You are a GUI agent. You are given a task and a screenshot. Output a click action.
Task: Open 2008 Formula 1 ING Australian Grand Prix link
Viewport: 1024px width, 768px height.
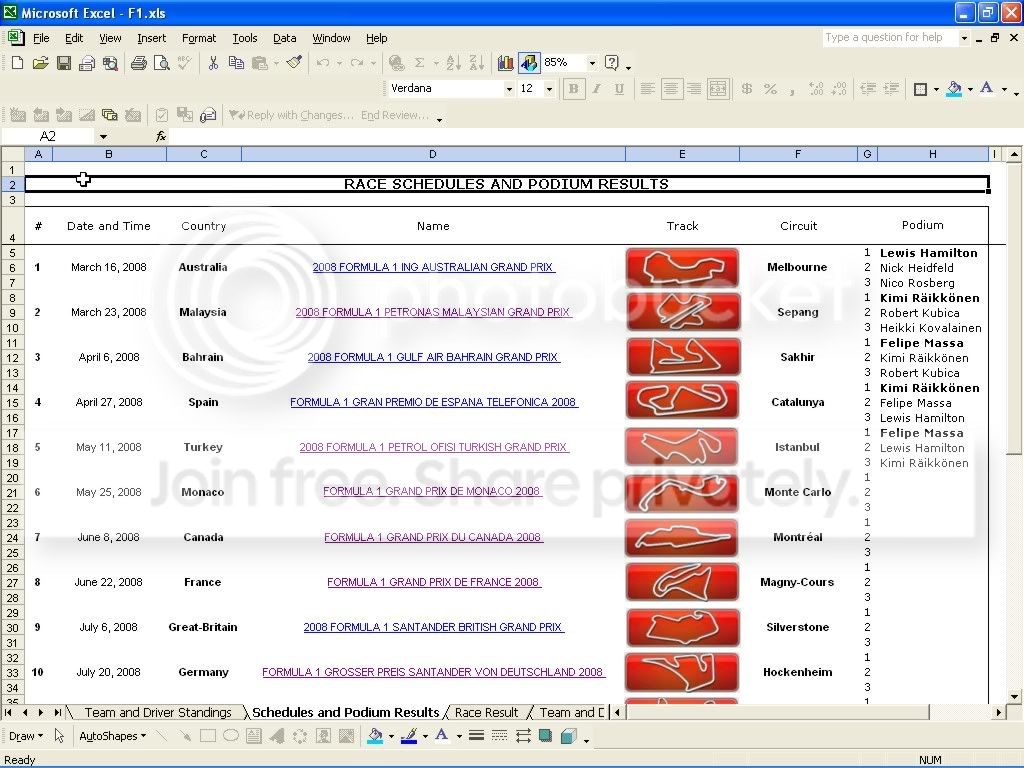(434, 267)
